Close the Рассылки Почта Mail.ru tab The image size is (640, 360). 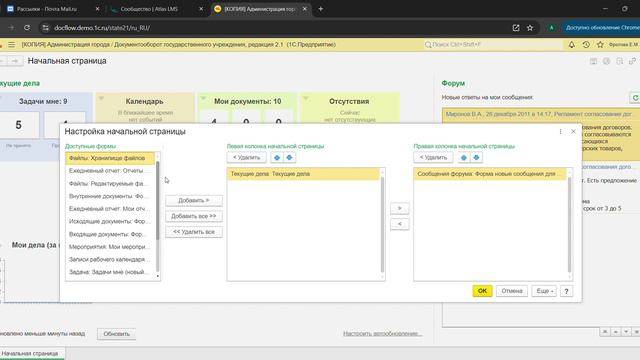coord(97,9)
